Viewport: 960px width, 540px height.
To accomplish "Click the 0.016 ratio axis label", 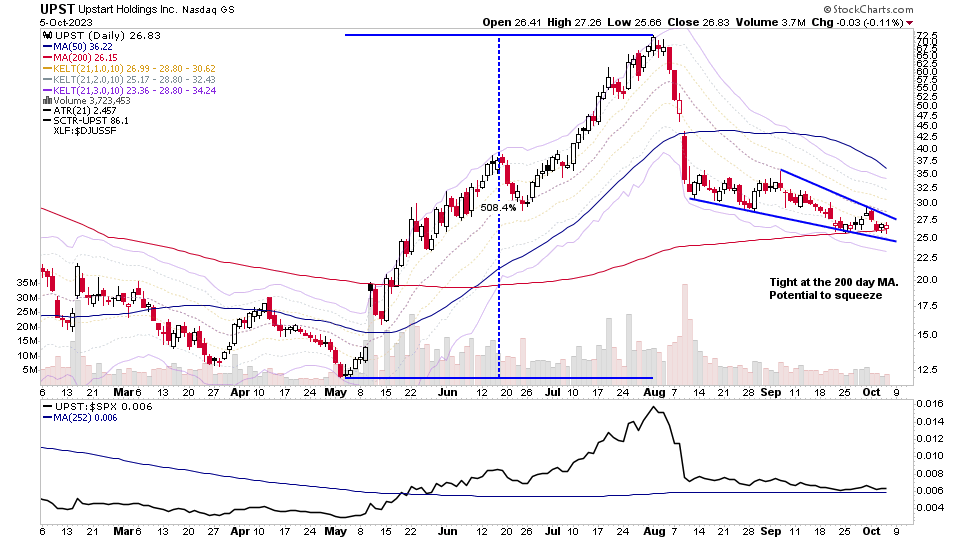I will point(929,404).
